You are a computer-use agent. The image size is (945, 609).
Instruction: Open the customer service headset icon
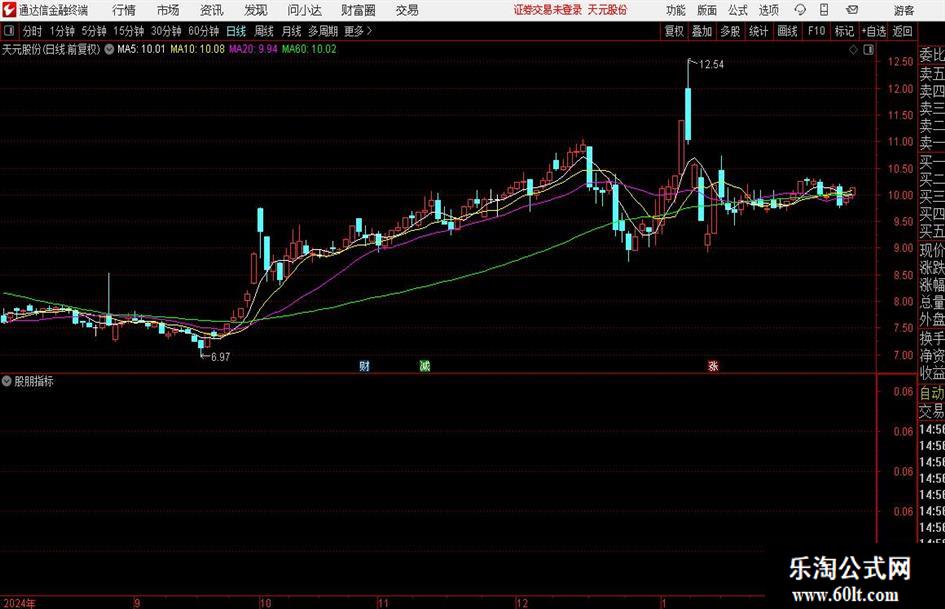[x=800, y=10]
